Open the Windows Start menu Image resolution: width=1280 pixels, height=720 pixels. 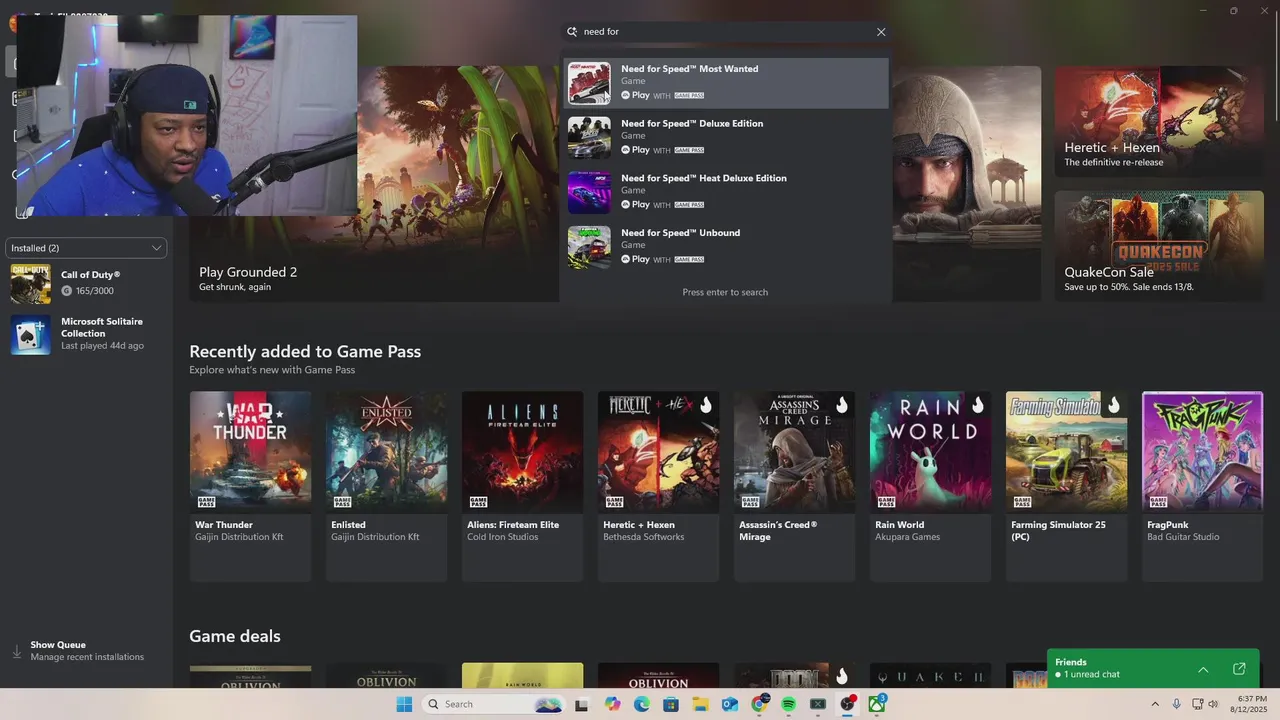tap(404, 704)
